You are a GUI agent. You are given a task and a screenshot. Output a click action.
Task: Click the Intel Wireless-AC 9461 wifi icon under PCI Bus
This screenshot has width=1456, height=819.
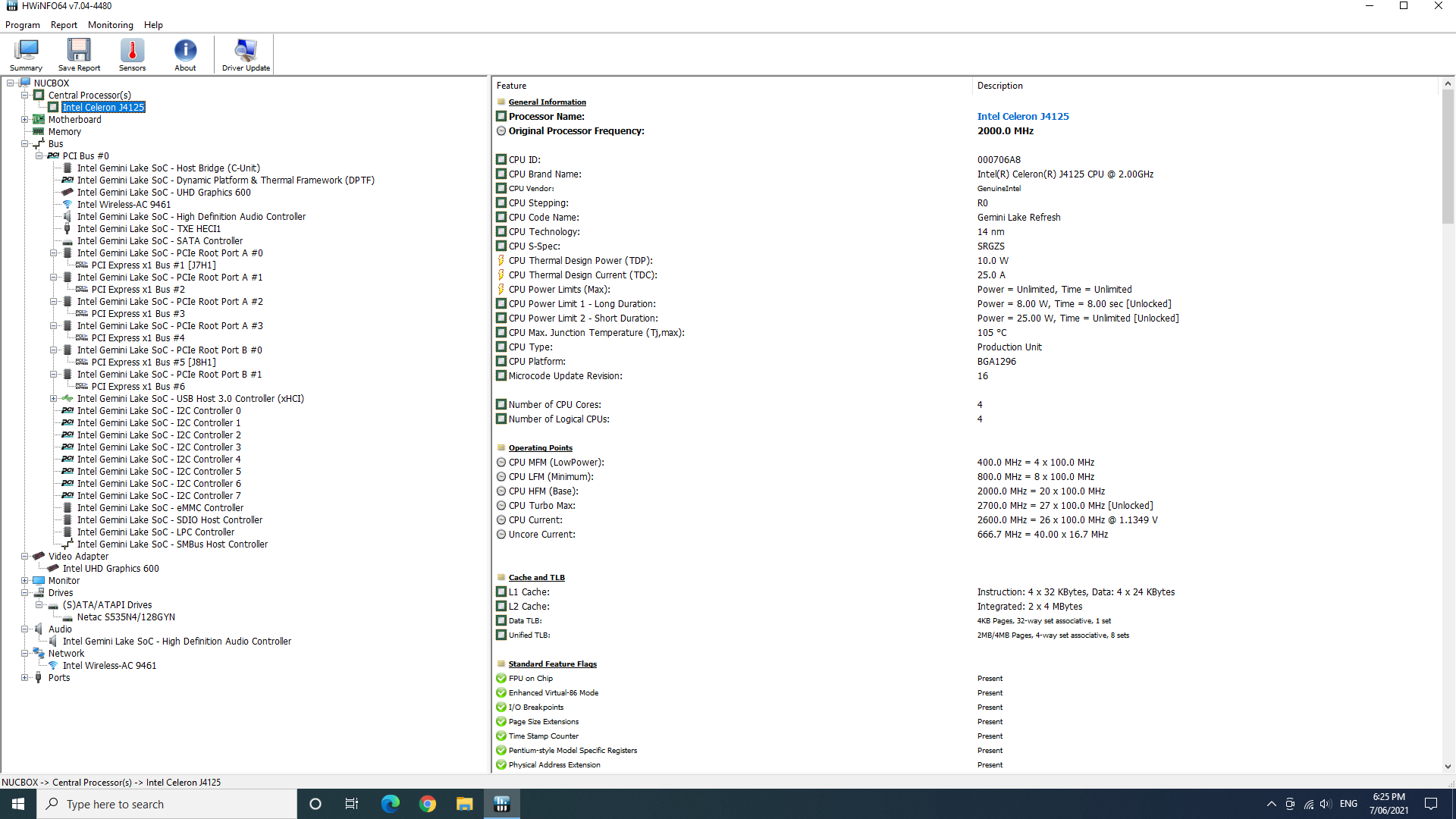point(67,205)
